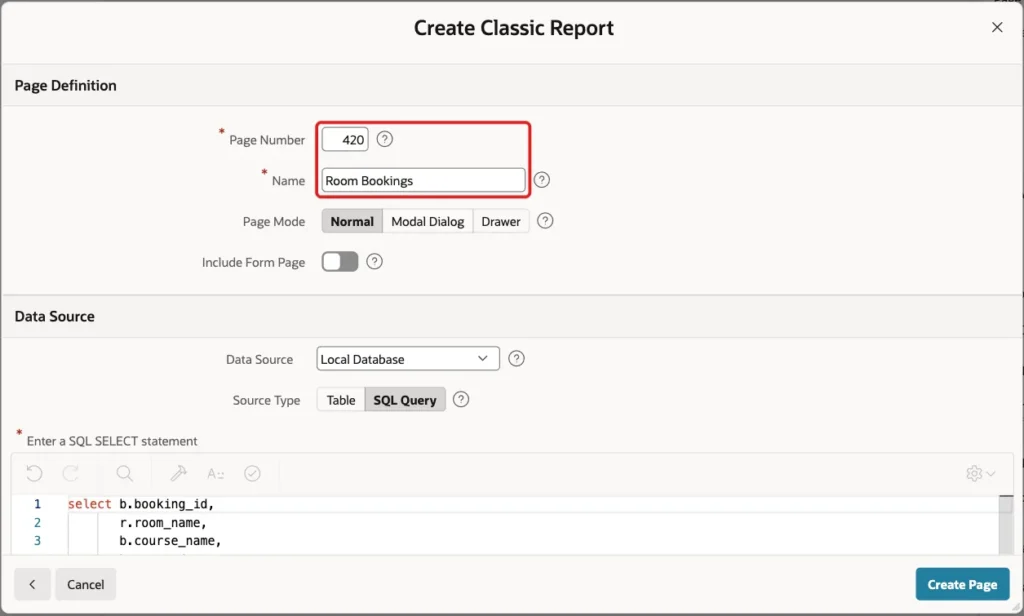Click the Data Source section heading
Screen dimensions: 1024x616
coord(54,316)
